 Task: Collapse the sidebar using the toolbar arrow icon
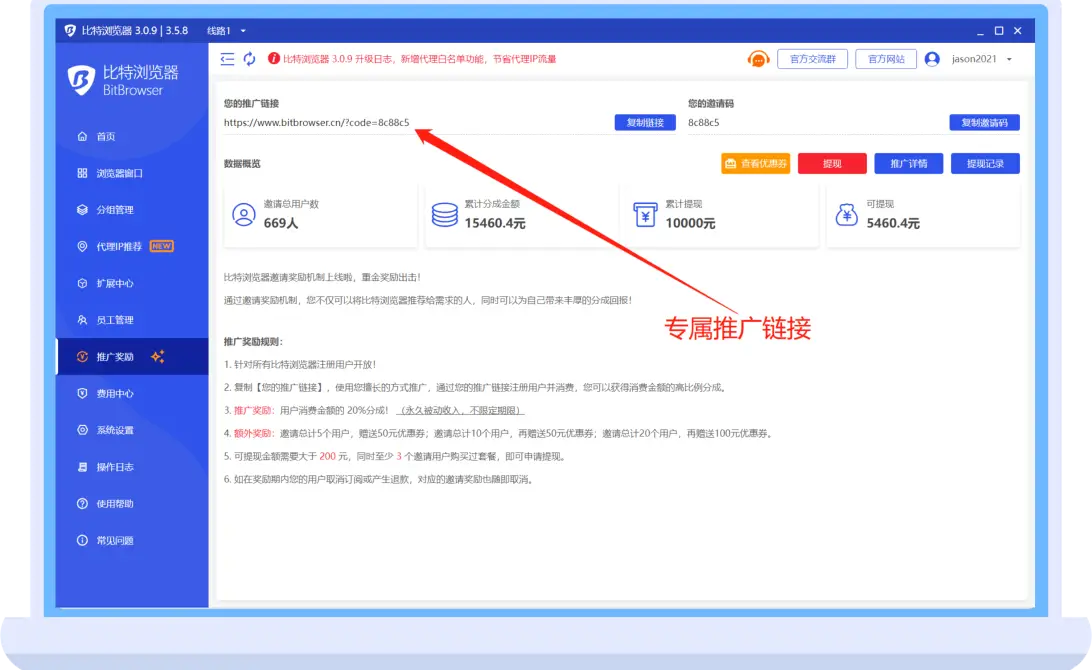(227, 59)
